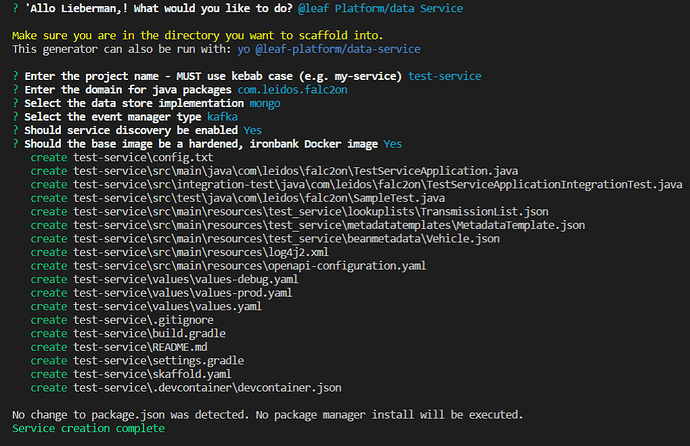This screenshot has height=446, width=690.
Task: Click the openapi-configuration.yaml path
Action: pyautogui.click(x=250, y=266)
